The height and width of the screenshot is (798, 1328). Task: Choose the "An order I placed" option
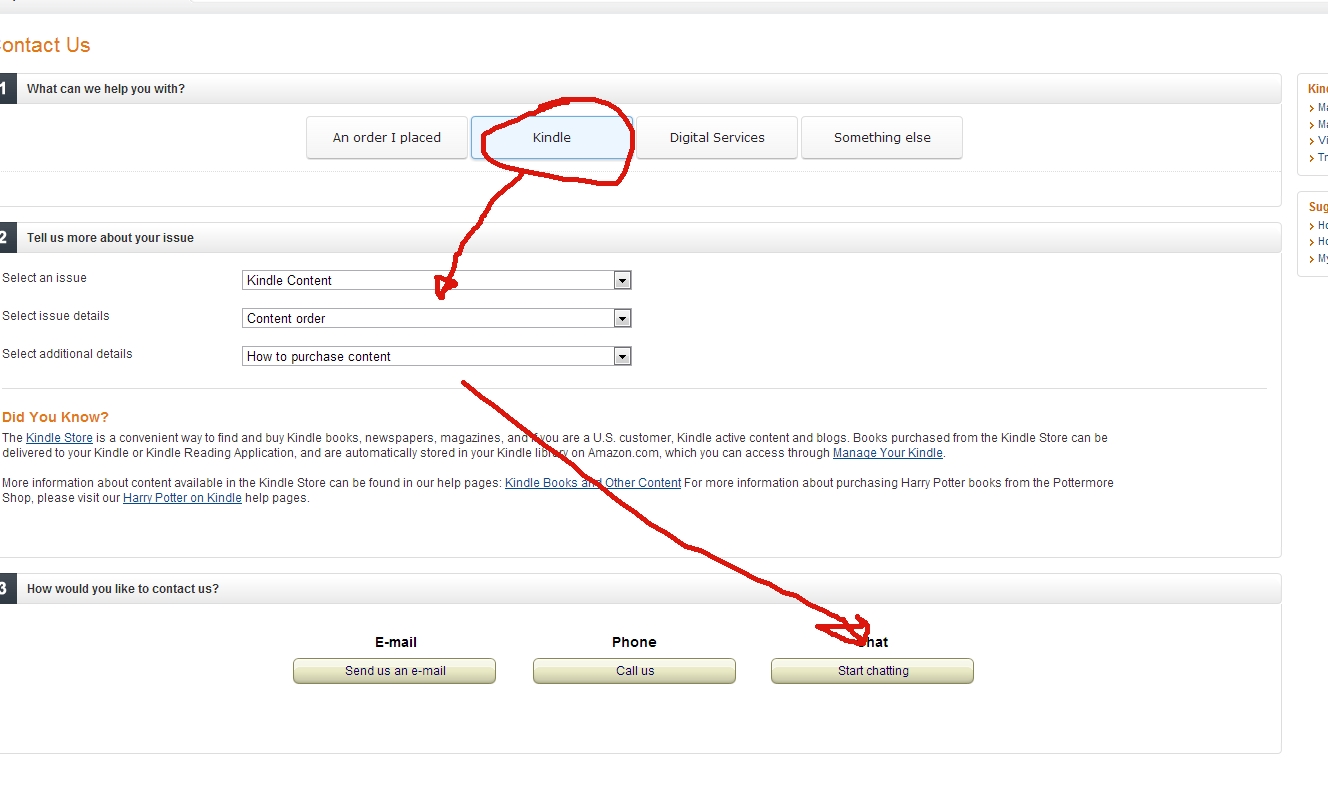coord(387,138)
